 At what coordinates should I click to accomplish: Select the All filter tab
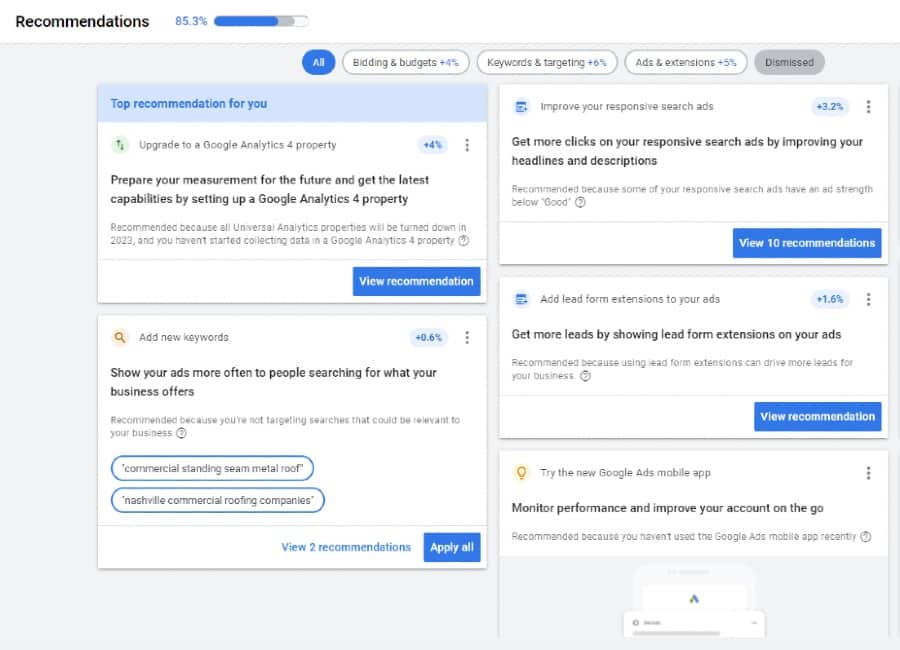[x=319, y=62]
